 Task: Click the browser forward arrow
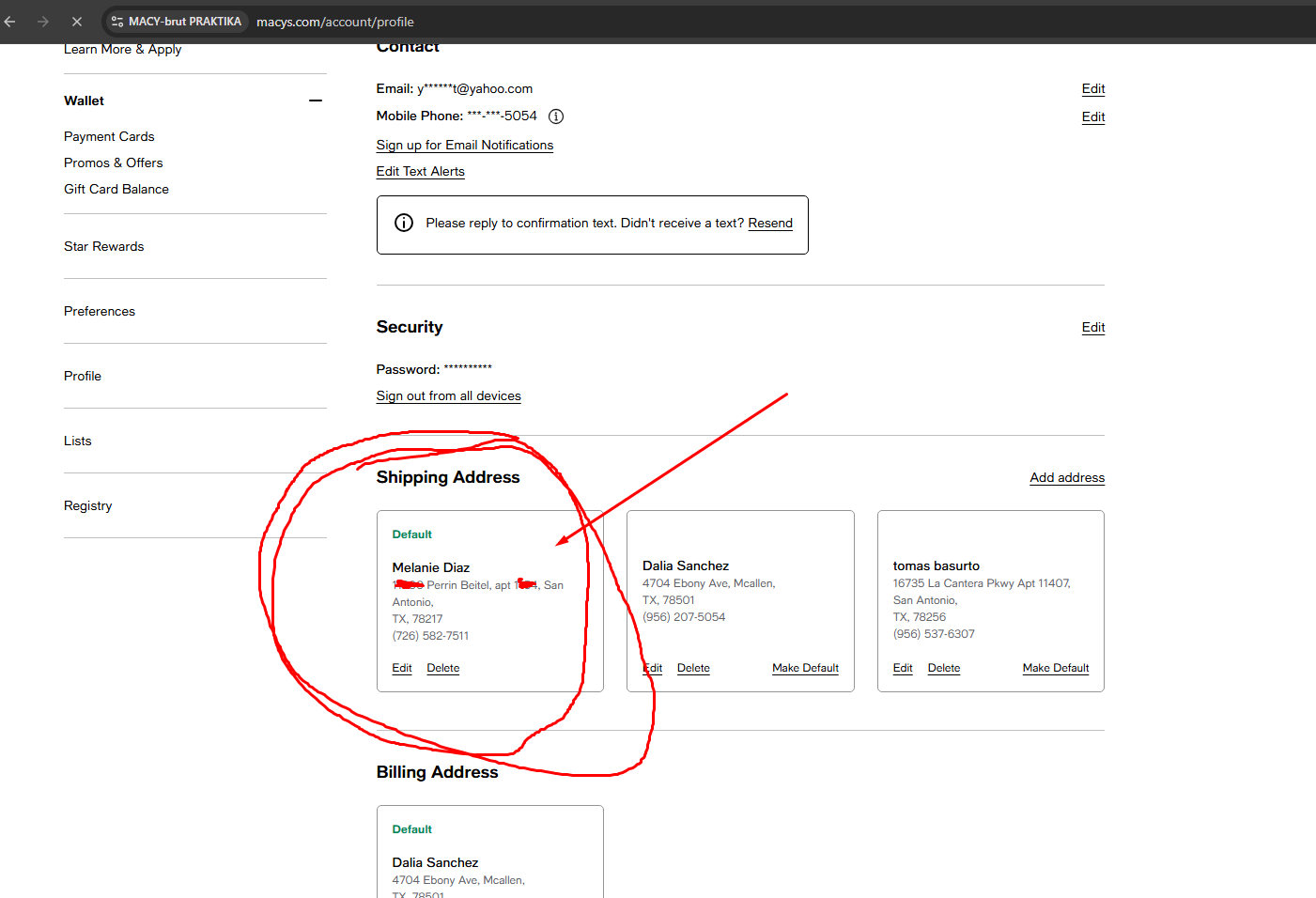click(43, 21)
